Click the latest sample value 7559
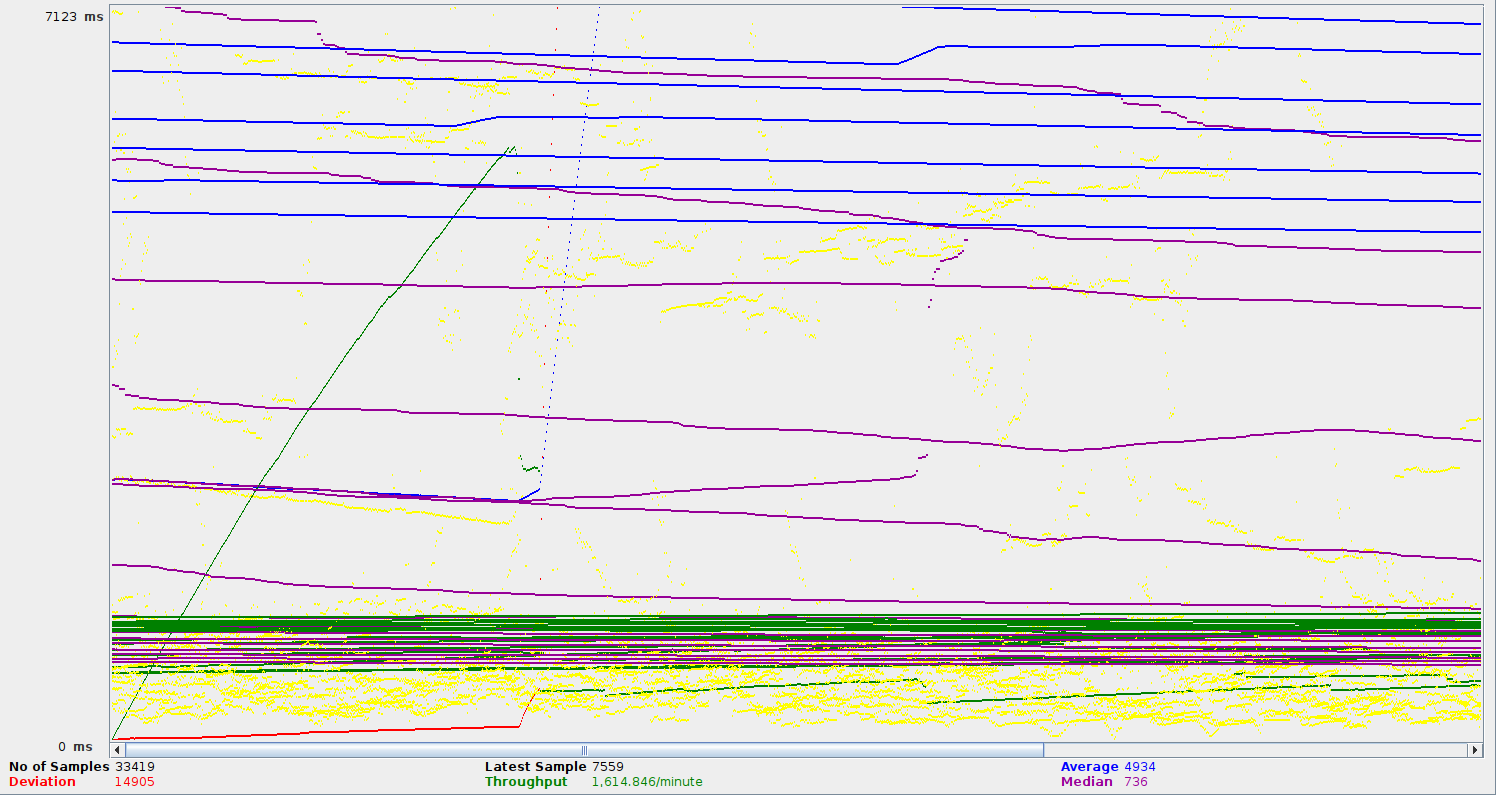 click(610, 767)
